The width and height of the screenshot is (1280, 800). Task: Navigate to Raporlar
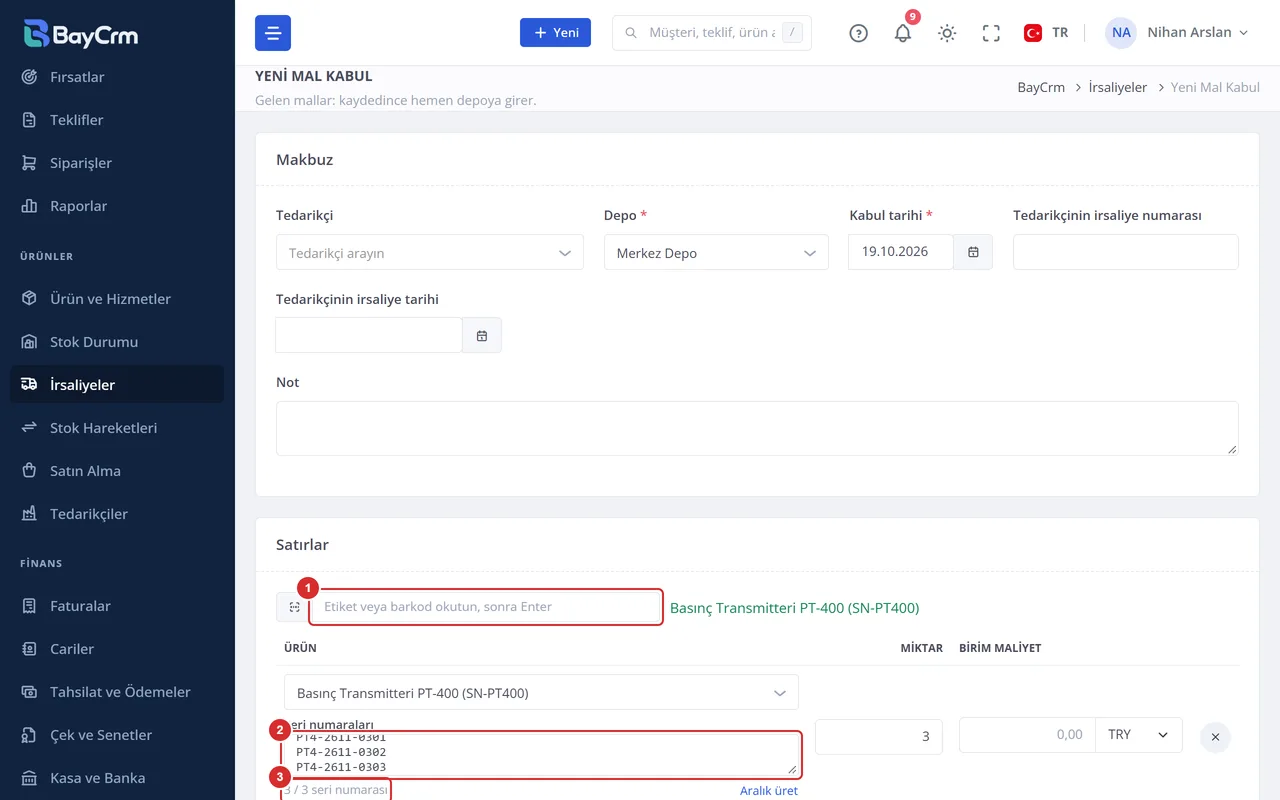coord(117,206)
